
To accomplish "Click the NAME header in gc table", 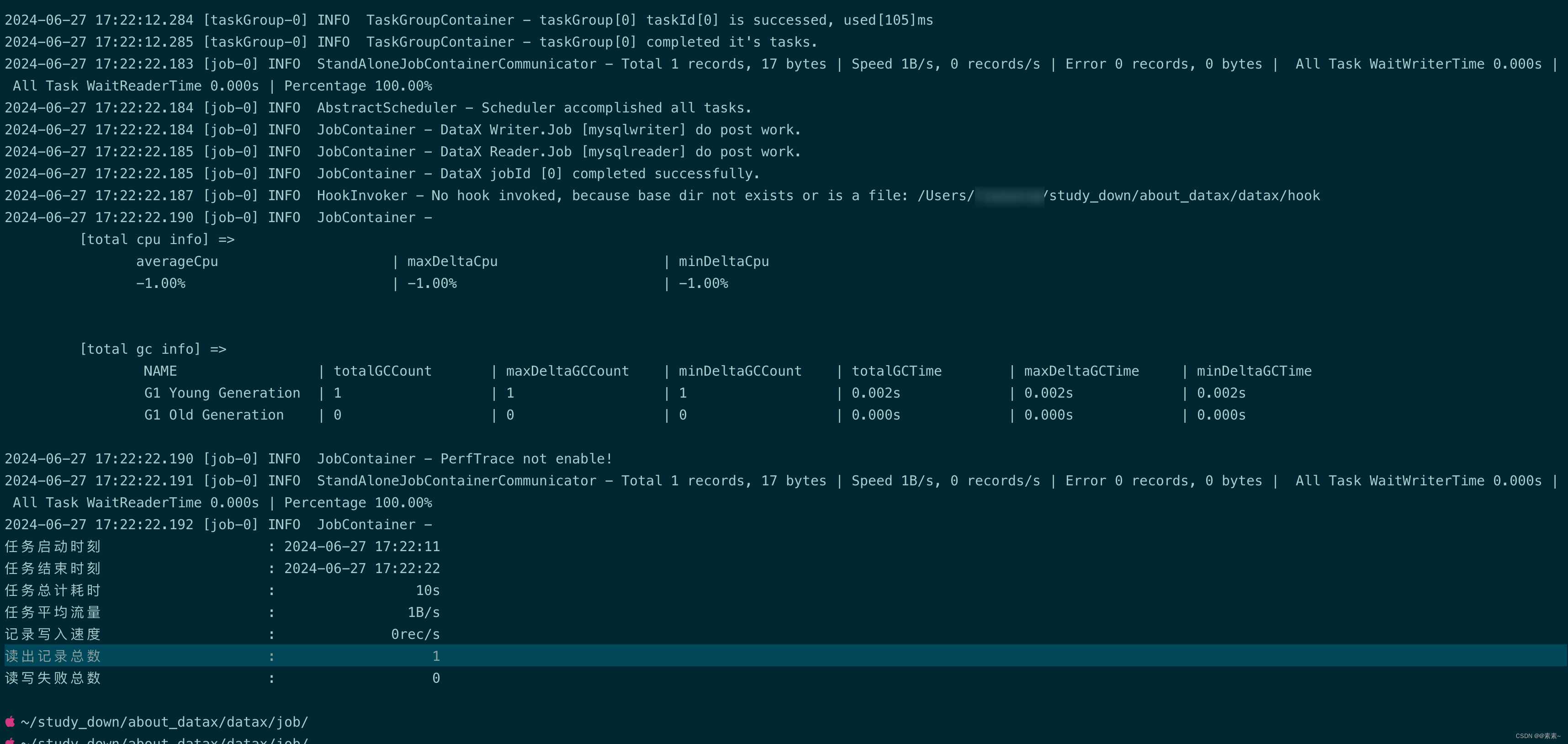I will click(160, 371).
